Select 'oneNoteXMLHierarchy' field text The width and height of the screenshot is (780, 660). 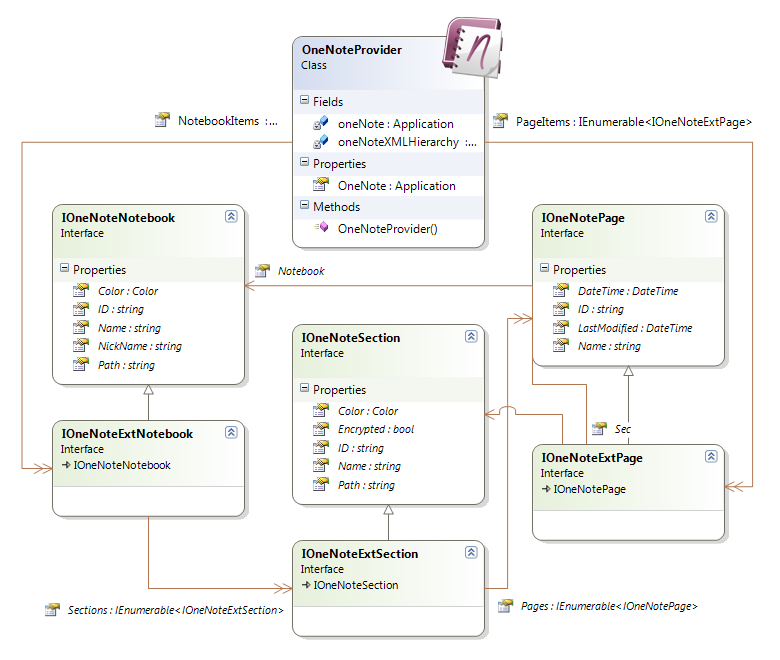(x=398, y=142)
